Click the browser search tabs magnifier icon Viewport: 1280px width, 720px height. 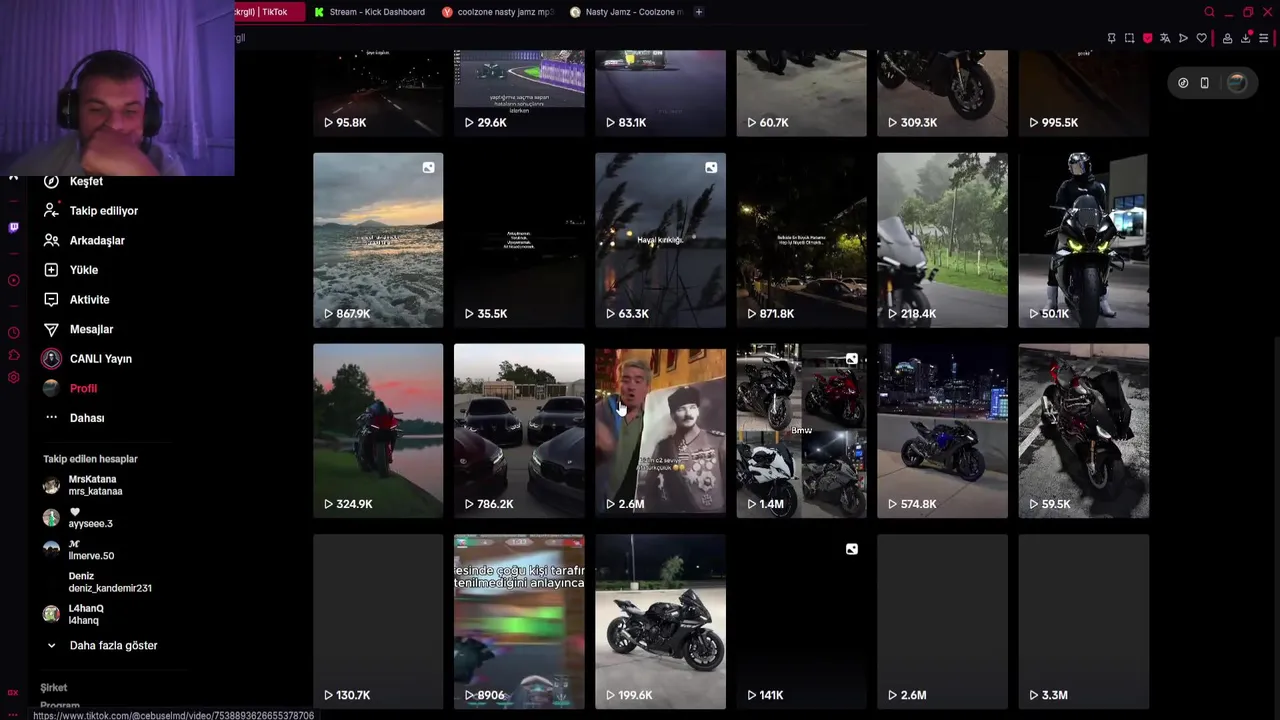[1209, 12]
